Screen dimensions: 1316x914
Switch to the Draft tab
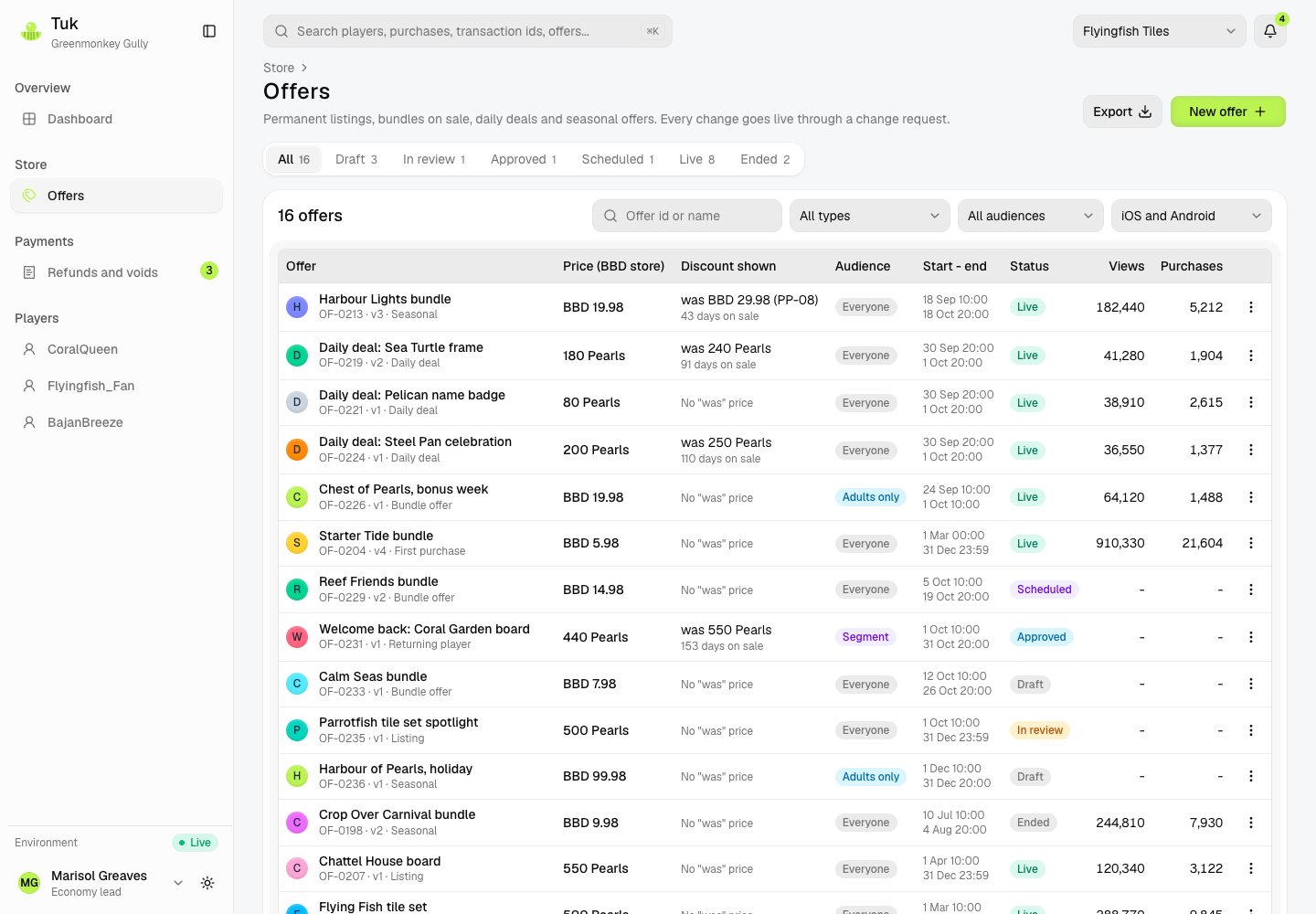356,159
